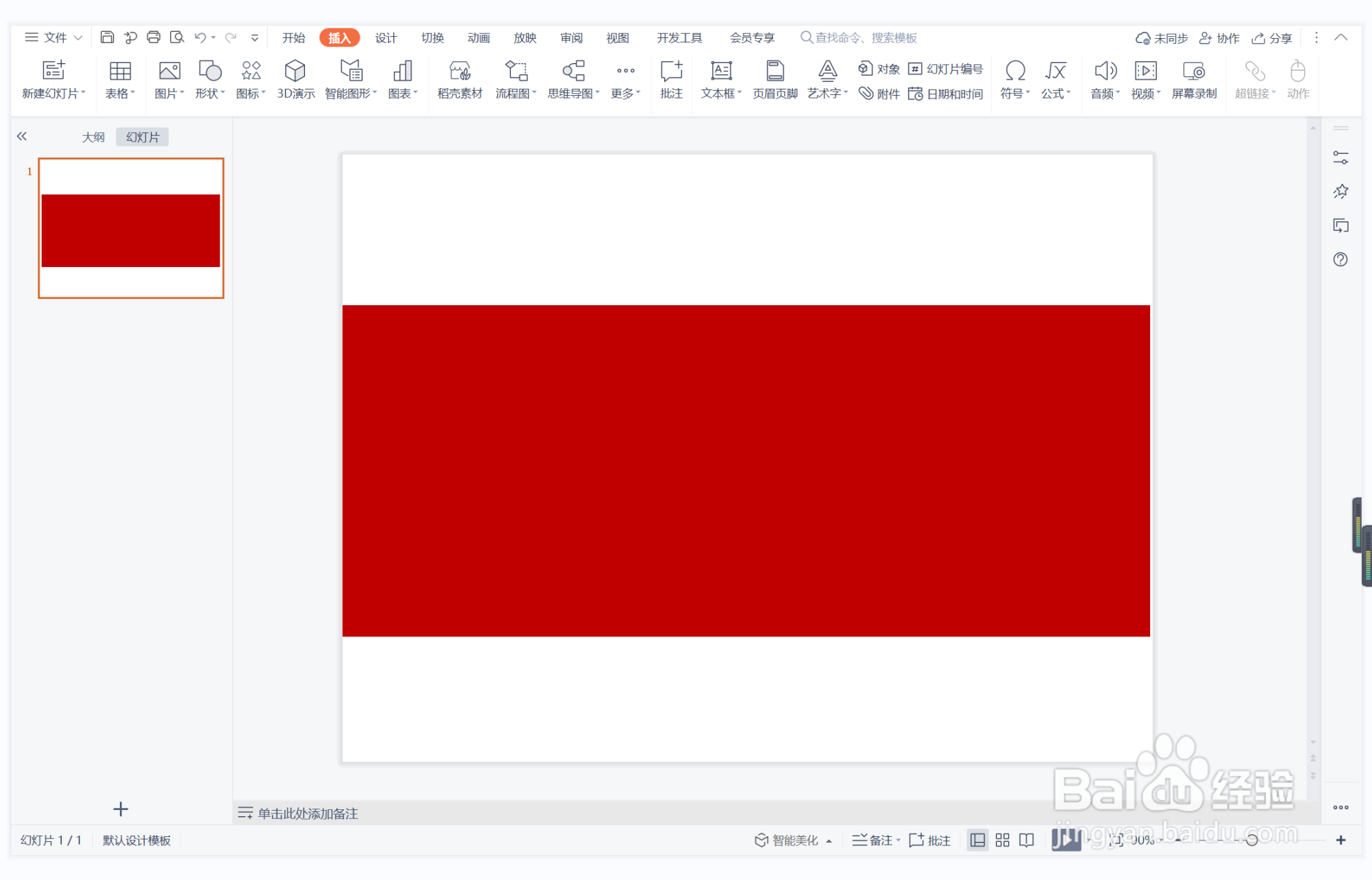1372x880 pixels.
Task: Click the 分享 share button
Action: [x=1272, y=38]
